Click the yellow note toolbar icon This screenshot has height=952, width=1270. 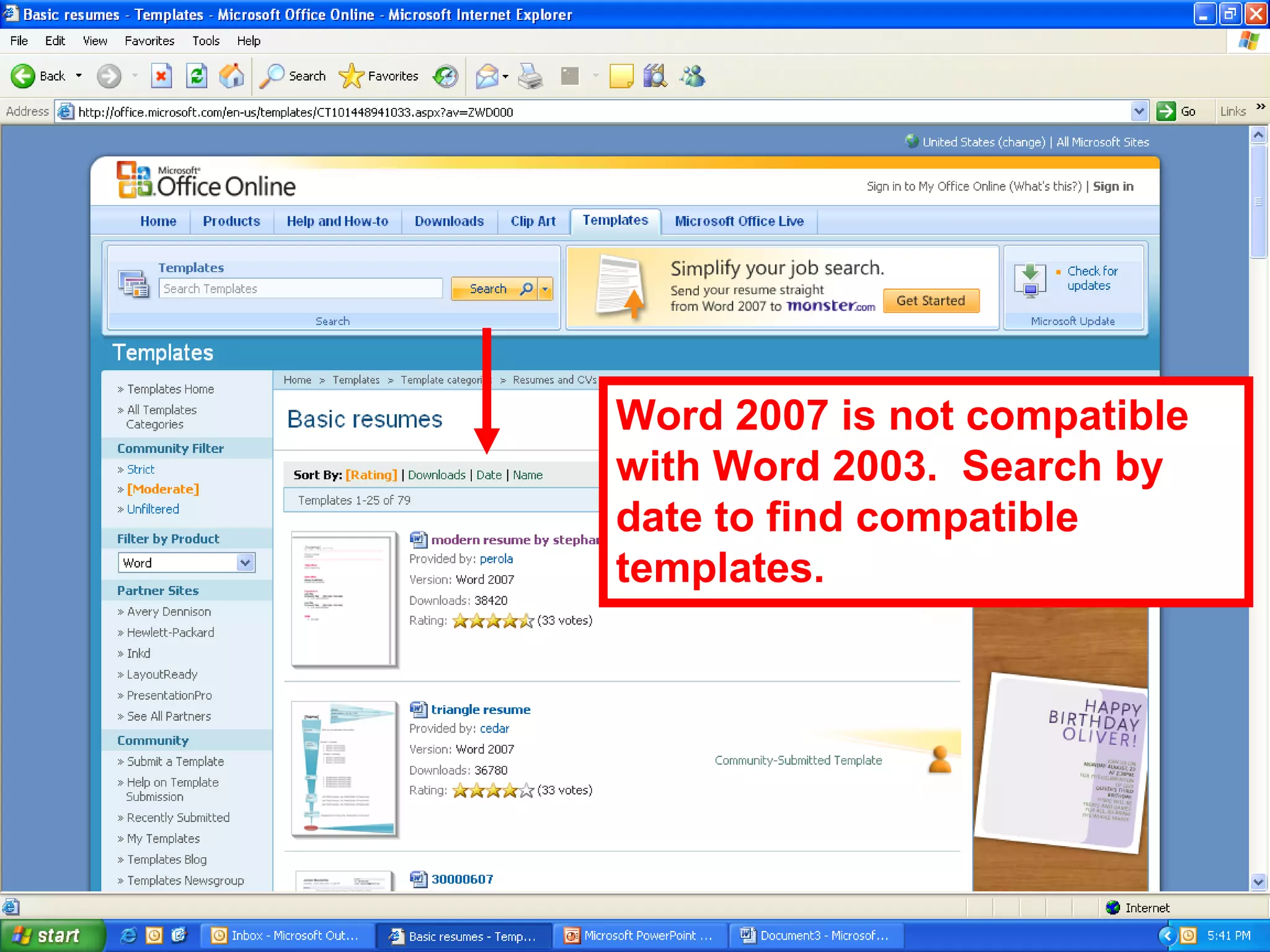(x=621, y=76)
